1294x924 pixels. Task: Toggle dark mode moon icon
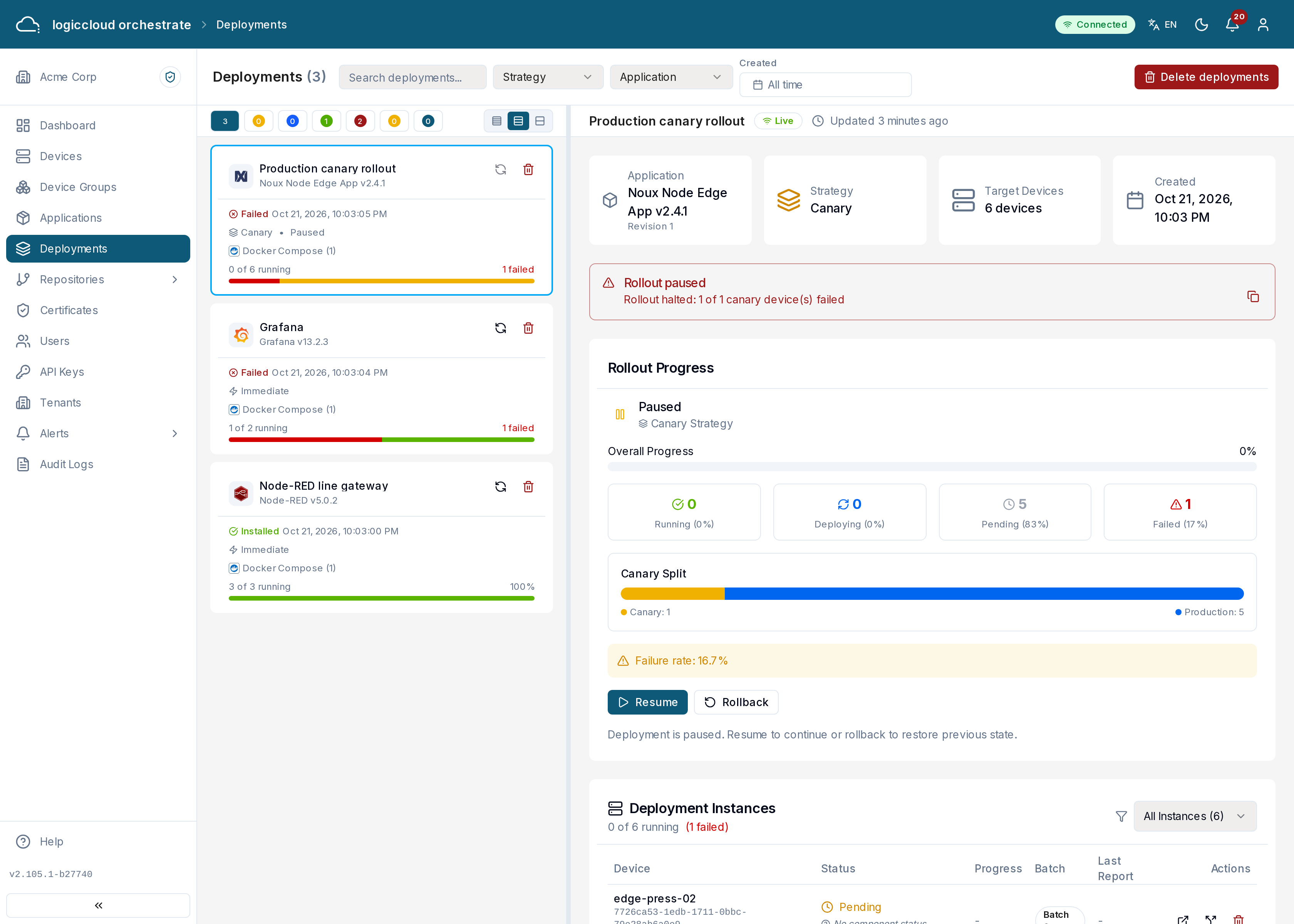tap(1201, 25)
